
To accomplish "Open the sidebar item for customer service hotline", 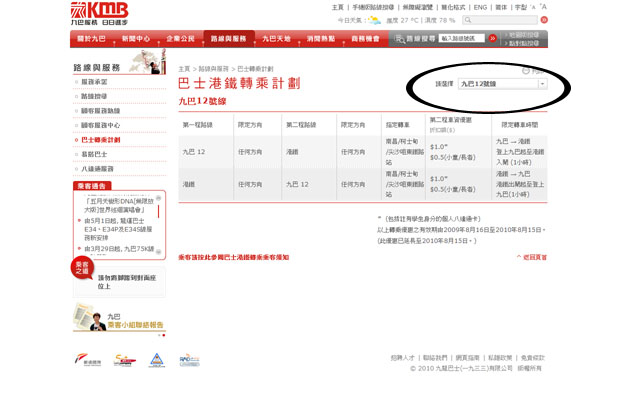I will (101, 111).
